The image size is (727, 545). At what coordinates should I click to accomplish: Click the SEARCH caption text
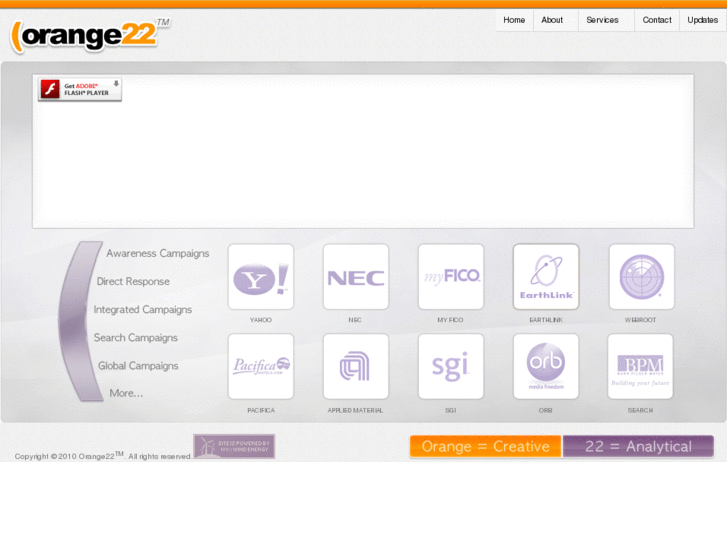point(640,410)
